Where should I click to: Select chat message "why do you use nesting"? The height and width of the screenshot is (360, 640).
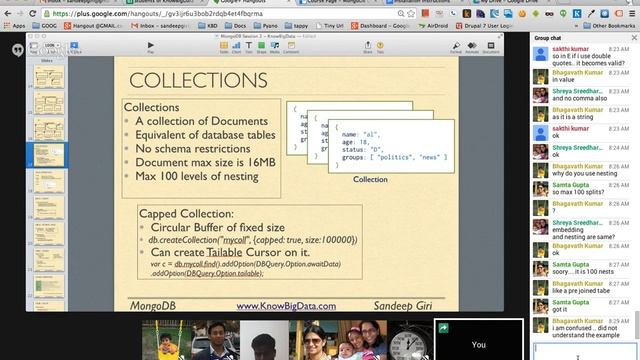[584, 173]
